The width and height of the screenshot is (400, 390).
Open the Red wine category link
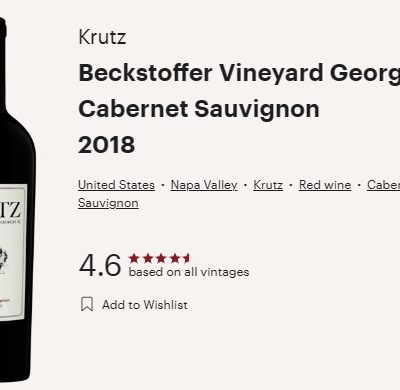tap(325, 185)
